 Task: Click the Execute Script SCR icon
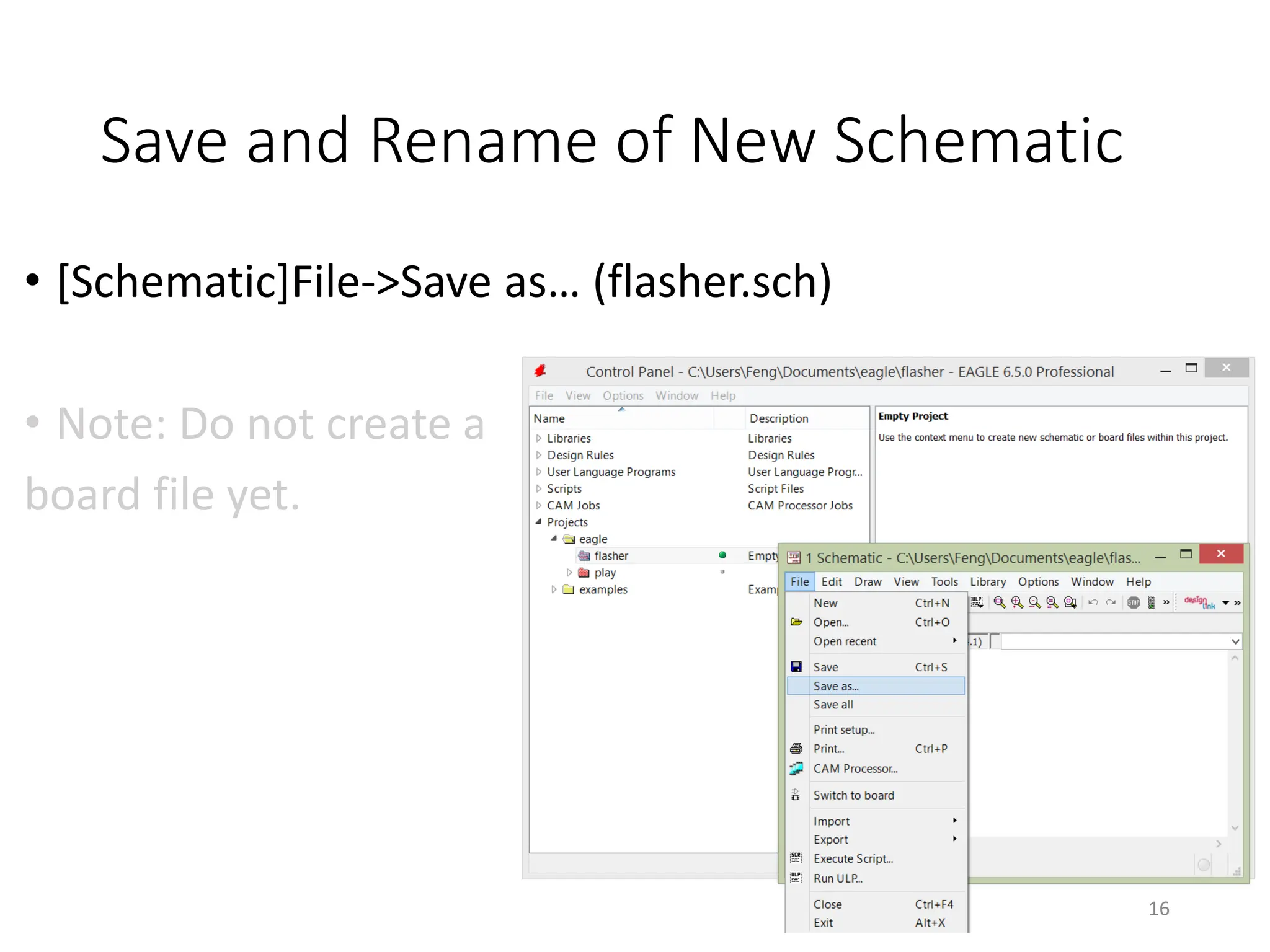pyautogui.click(x=796, y=858)
